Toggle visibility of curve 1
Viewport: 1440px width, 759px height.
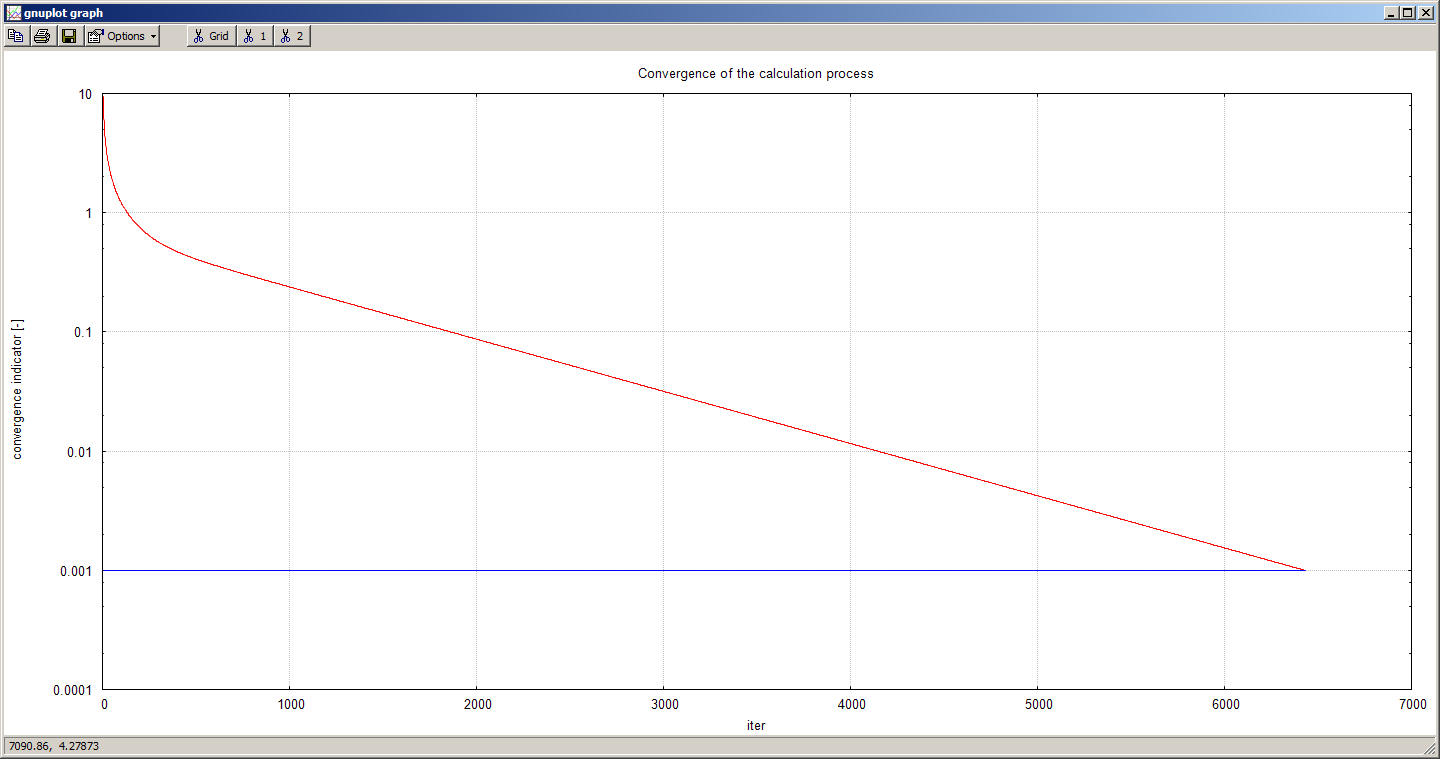click(255, 36)
